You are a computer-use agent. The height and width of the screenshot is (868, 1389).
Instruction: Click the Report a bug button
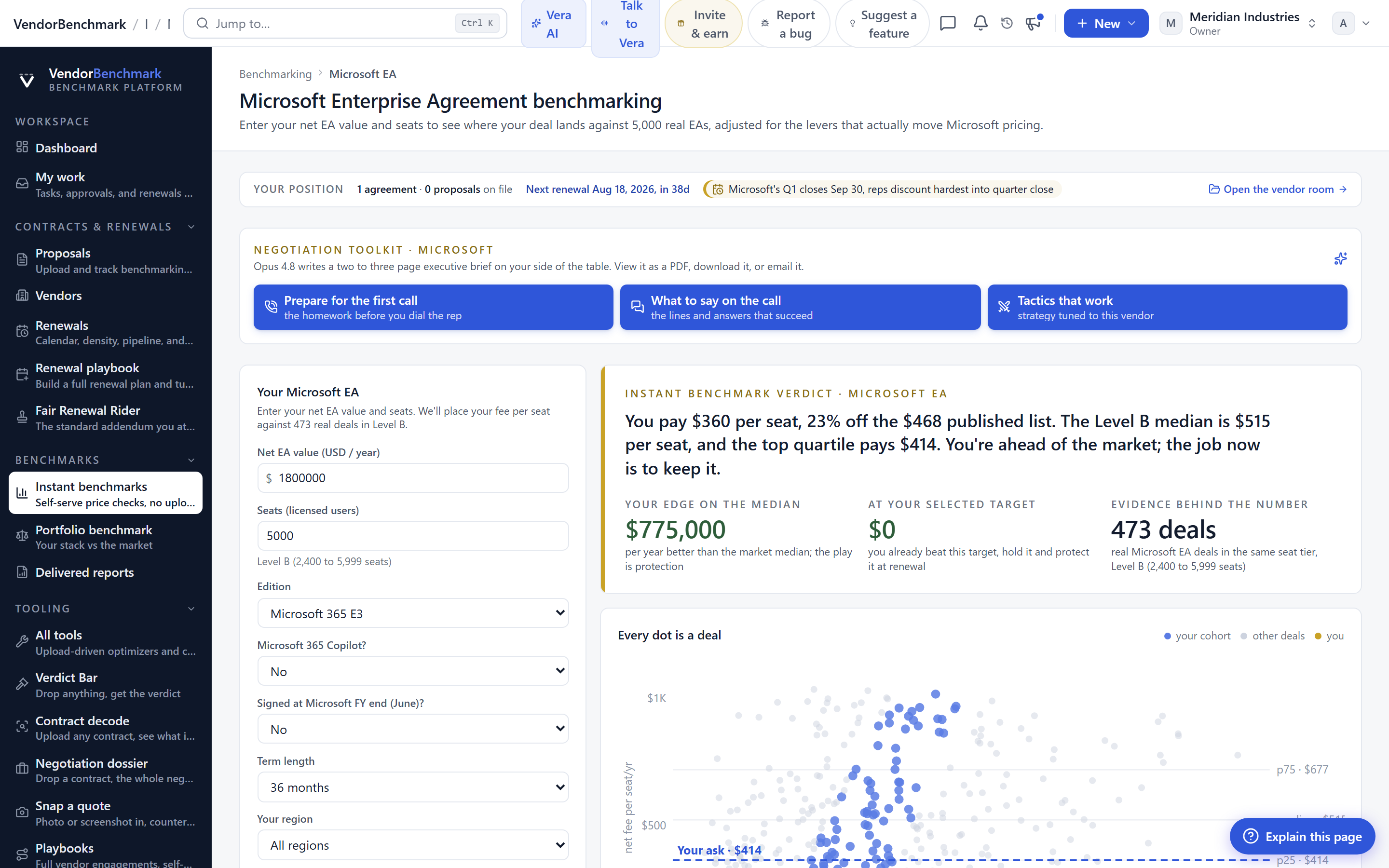click(x=789, y=24)
